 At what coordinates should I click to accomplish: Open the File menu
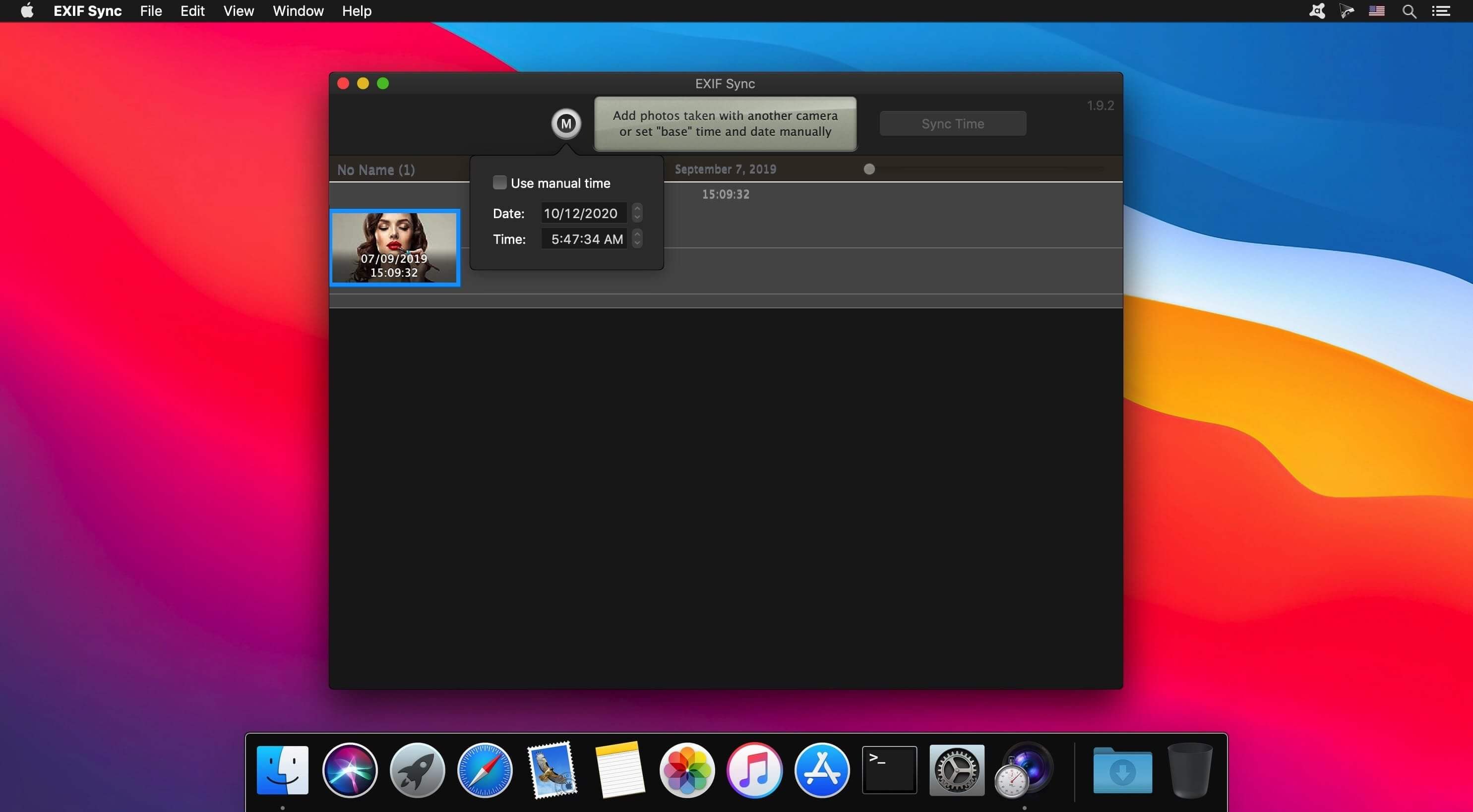tap(151, 11)
